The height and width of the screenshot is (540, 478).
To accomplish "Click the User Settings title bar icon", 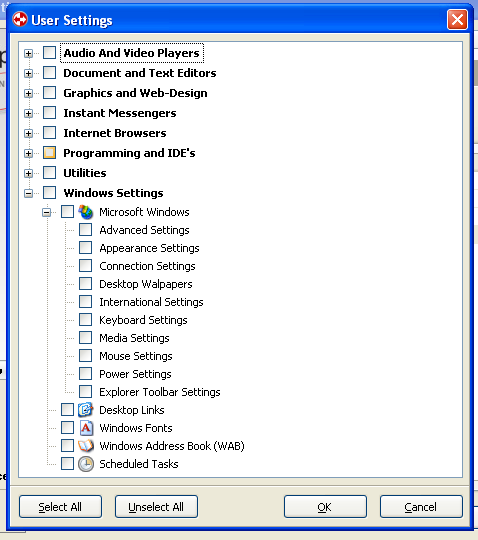I will 20,19.
